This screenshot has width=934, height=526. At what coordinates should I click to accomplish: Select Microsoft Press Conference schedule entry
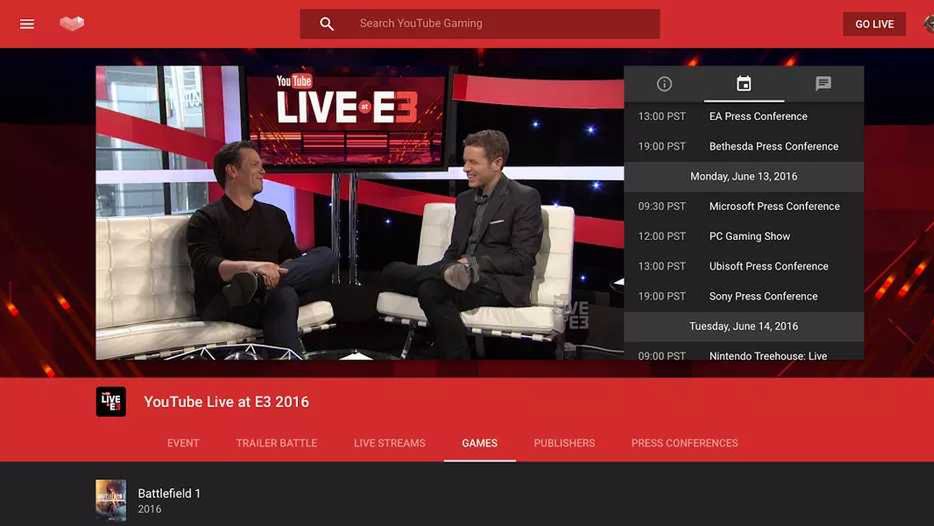(x=744, y=206)
